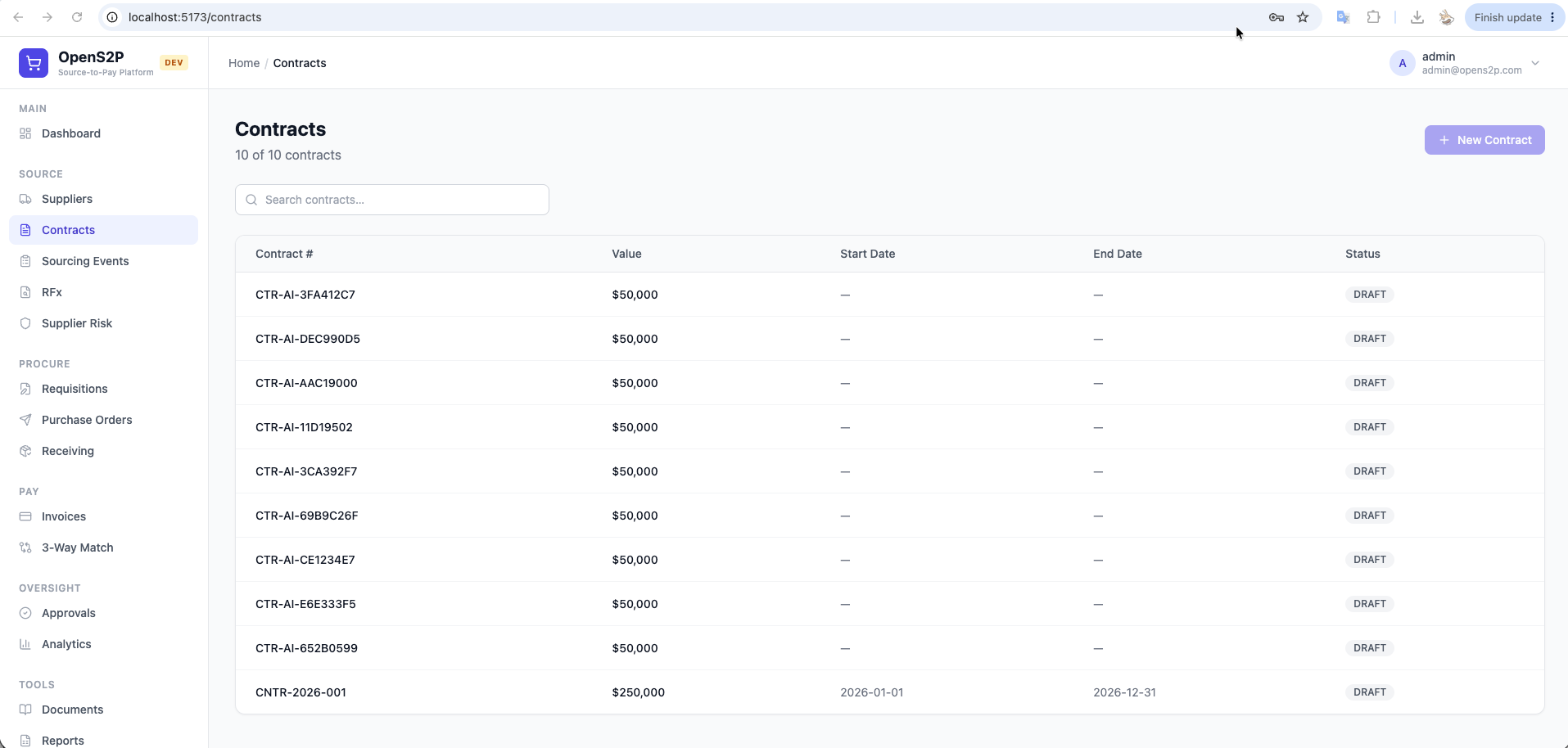Select row CTR-AI-CE1234E7
The image size is (1568, 748).
click(x=890, y=560)
